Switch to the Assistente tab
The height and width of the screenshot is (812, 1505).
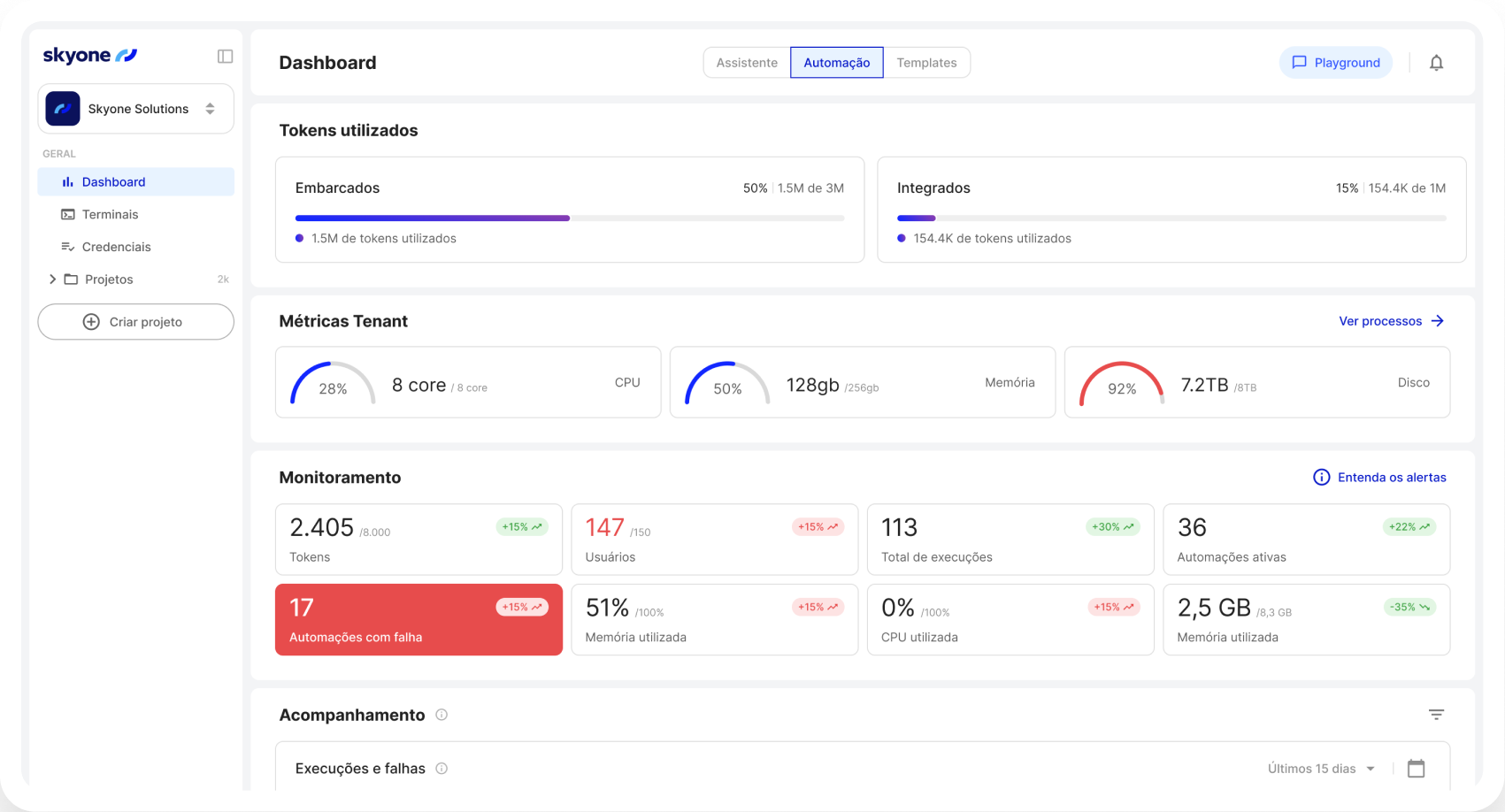(x=747, y=63)
